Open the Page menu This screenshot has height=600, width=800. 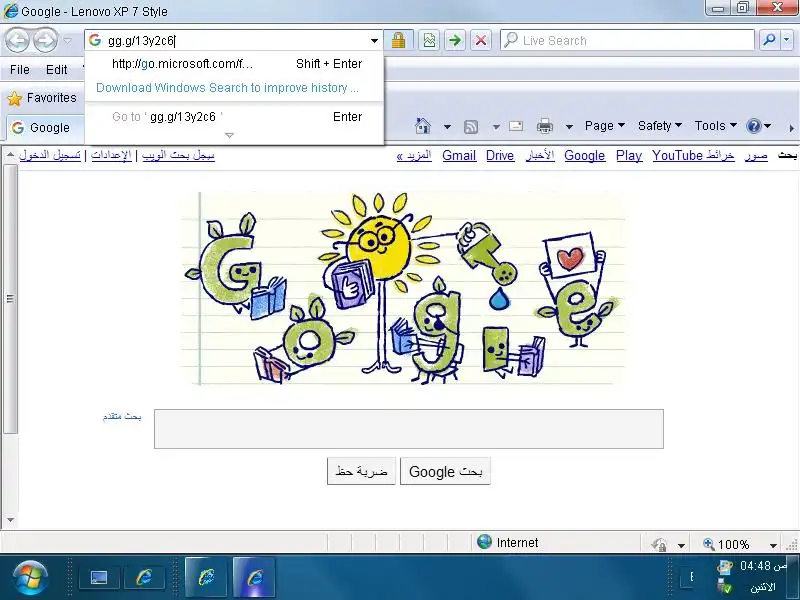pos(605,126)
